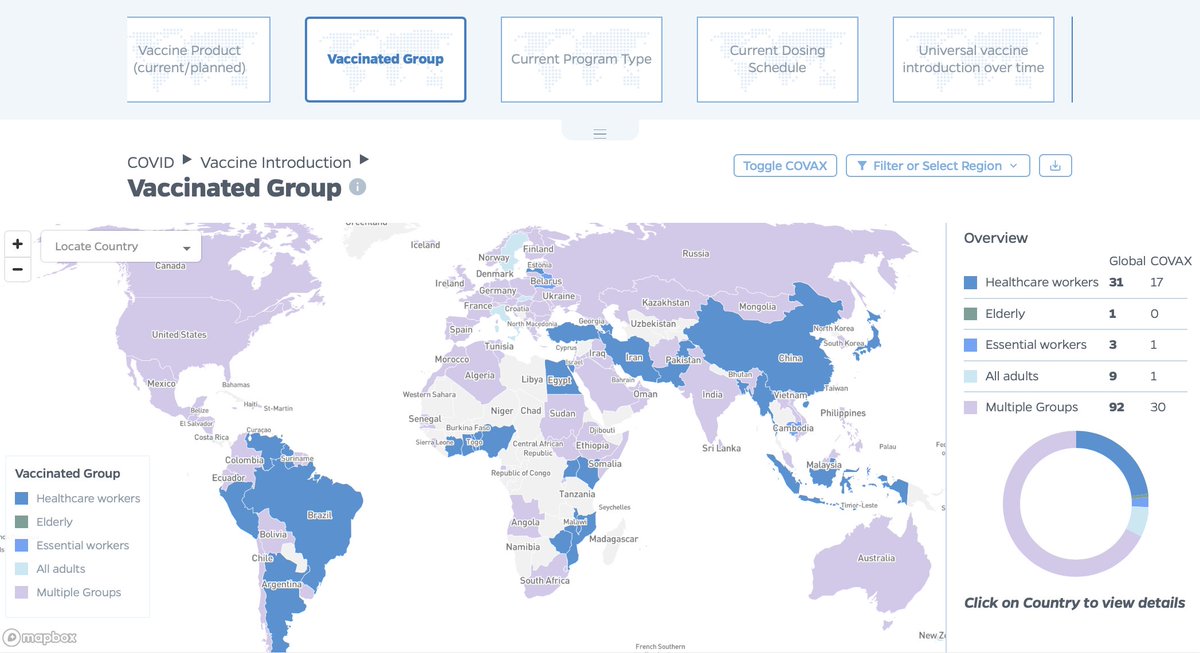1200x653 pixels.
Task: Click Australia on the map
Action: 875,558
